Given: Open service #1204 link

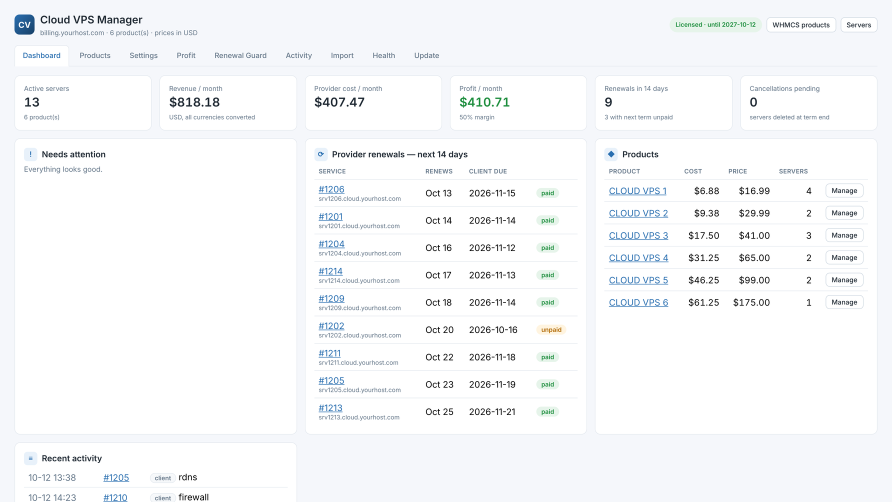Looking at the screenshot, I should [x=331, y=244].
